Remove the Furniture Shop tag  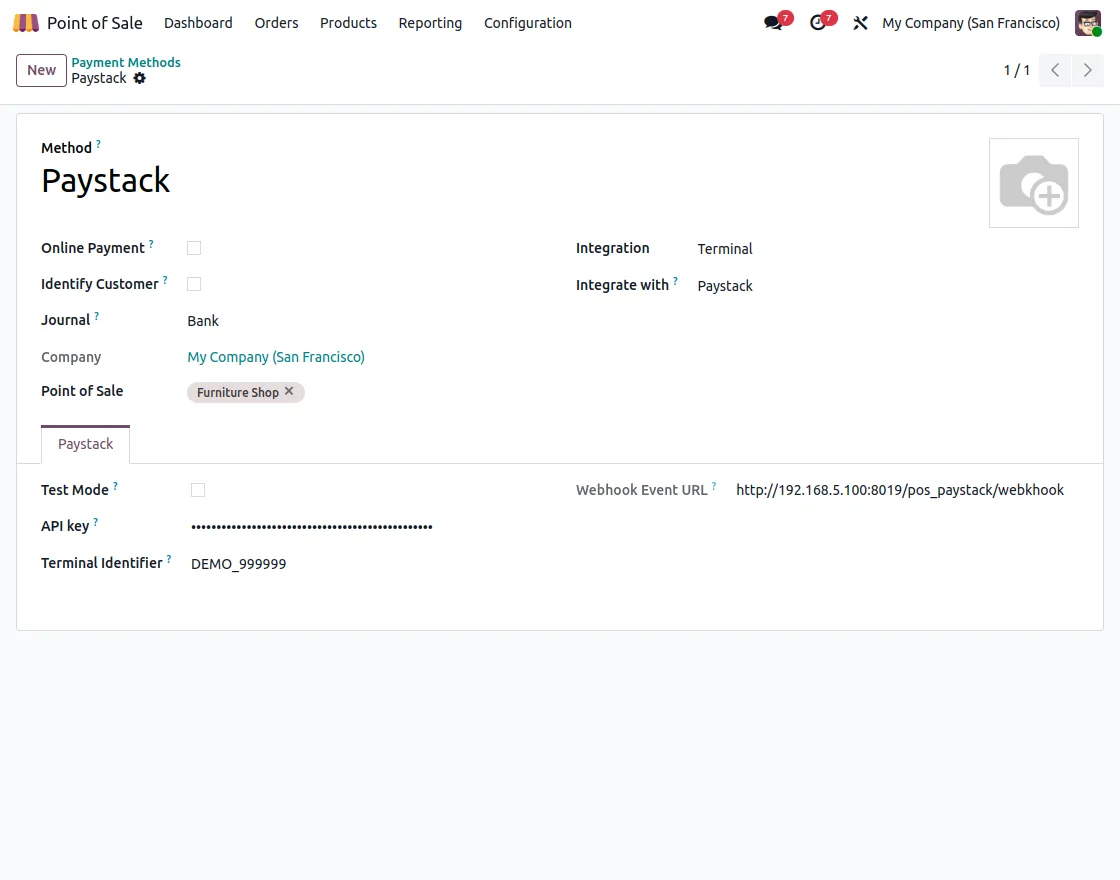289,391
